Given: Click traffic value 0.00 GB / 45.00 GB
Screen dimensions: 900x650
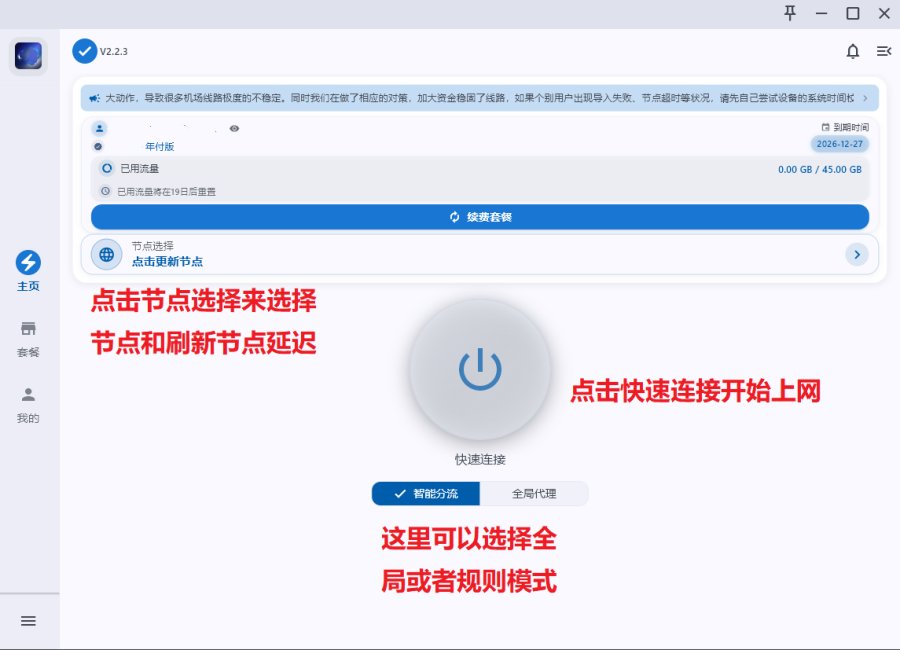Looking at the screenshot, I should (820, 169).
